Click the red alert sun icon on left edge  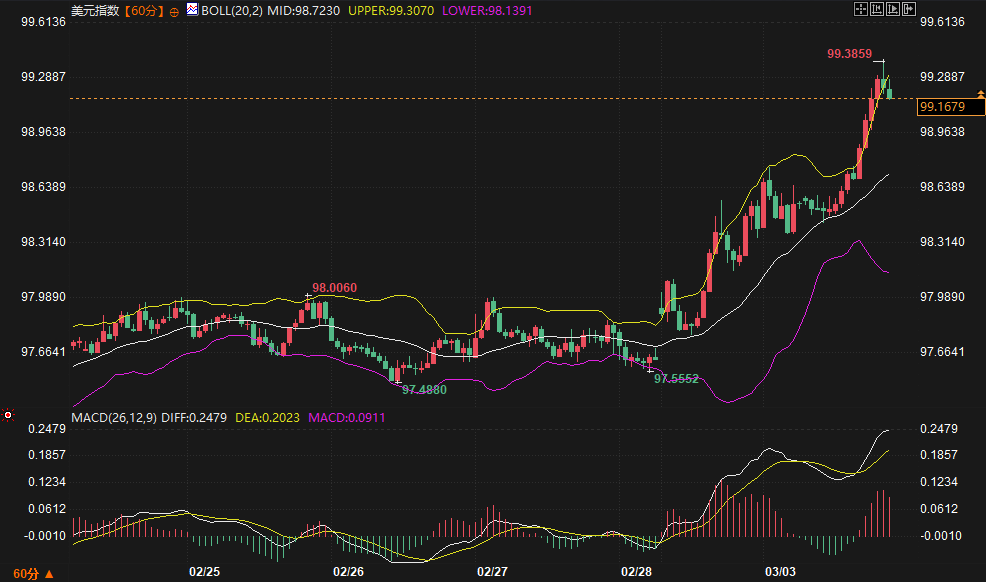click(x=8, y=414)
